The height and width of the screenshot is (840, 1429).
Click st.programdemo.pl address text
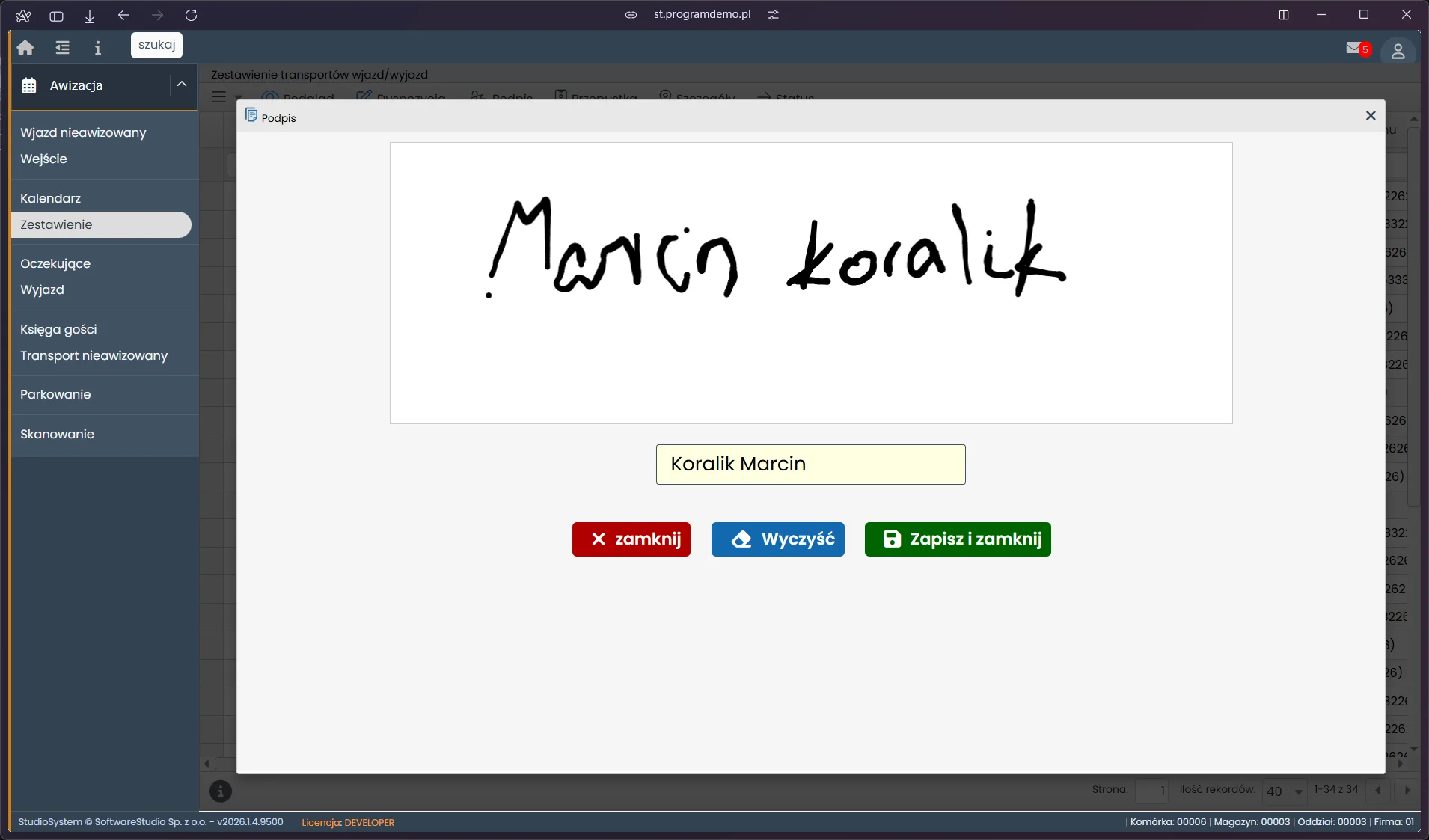click(x=702, y=14)
